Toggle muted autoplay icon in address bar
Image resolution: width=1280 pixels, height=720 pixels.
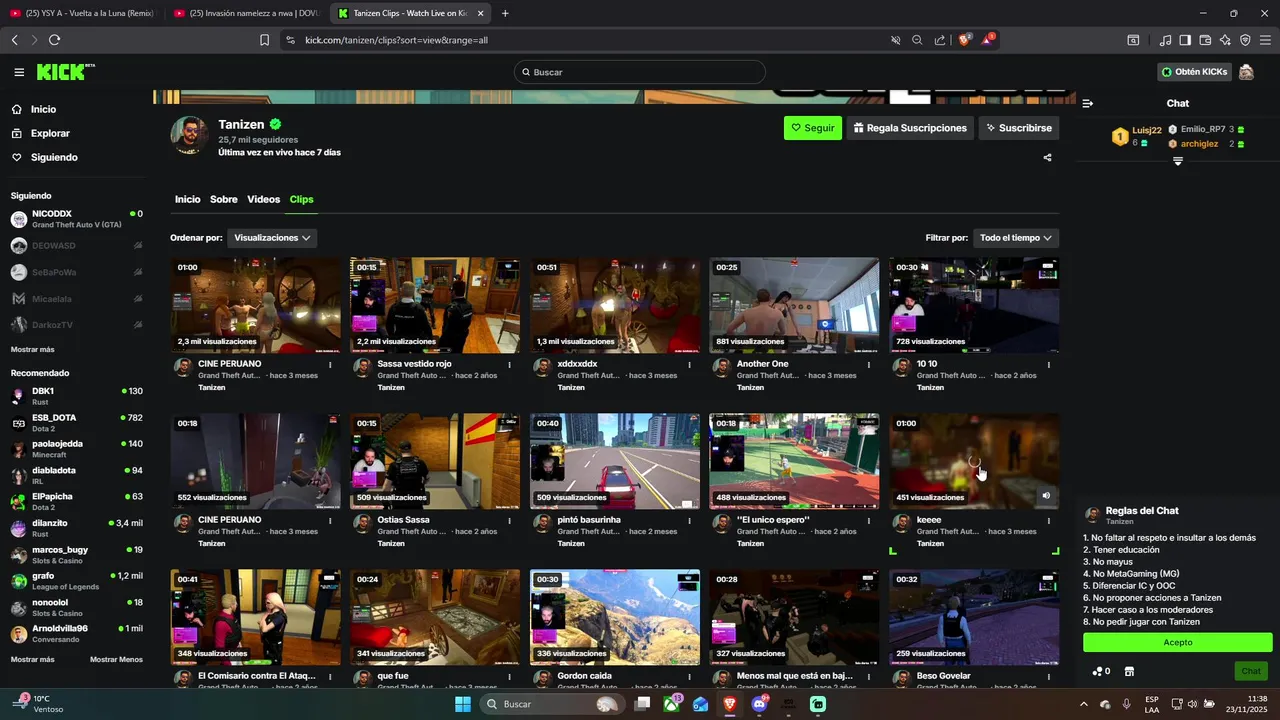tap(895, 40)
